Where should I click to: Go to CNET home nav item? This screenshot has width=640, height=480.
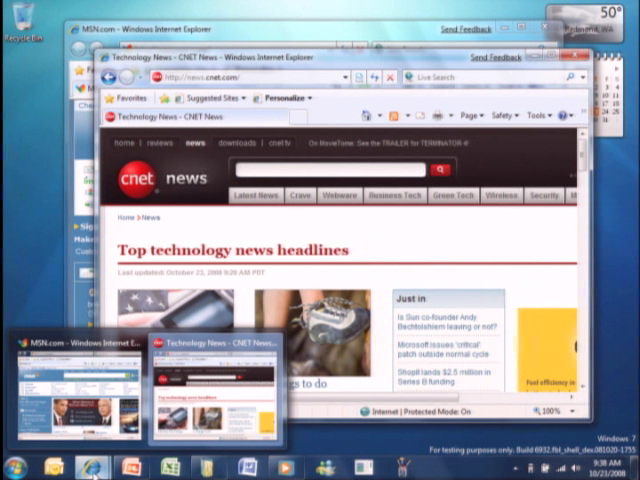click(124, 143)
